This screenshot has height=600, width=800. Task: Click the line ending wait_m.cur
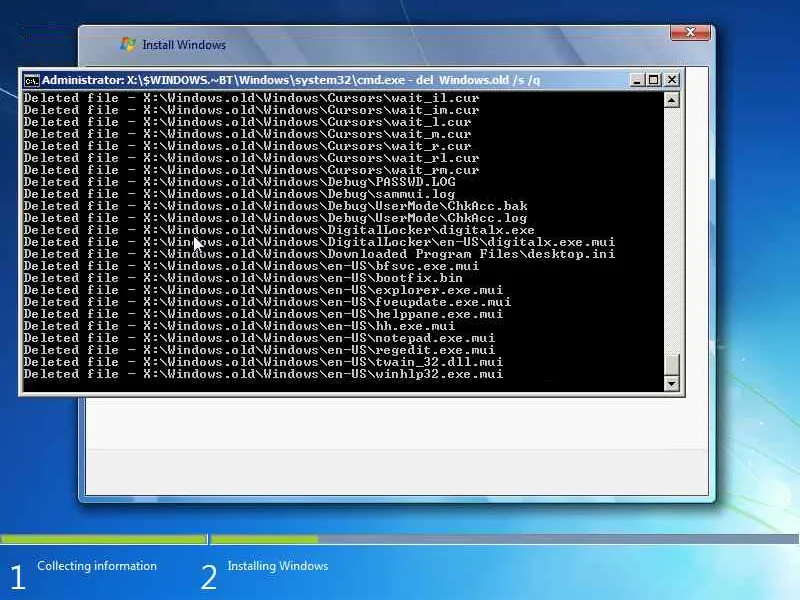[x=247, y=134]
